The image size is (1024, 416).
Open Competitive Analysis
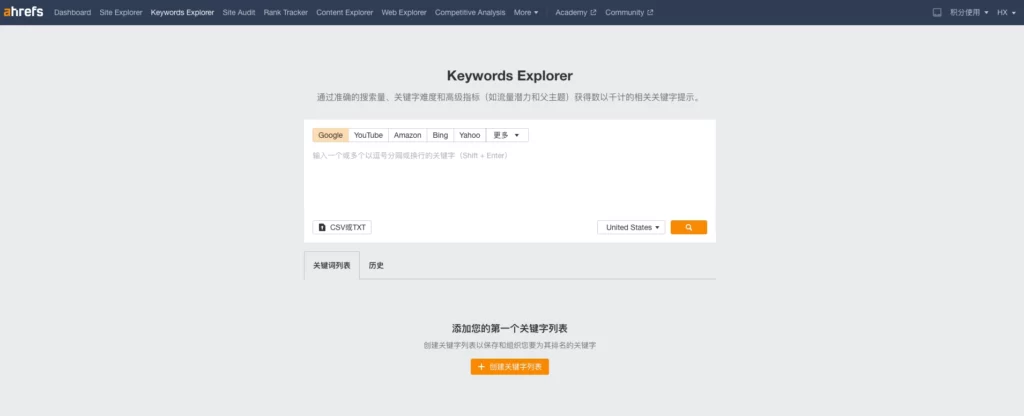pyautogui.click(x=470, y=12)
